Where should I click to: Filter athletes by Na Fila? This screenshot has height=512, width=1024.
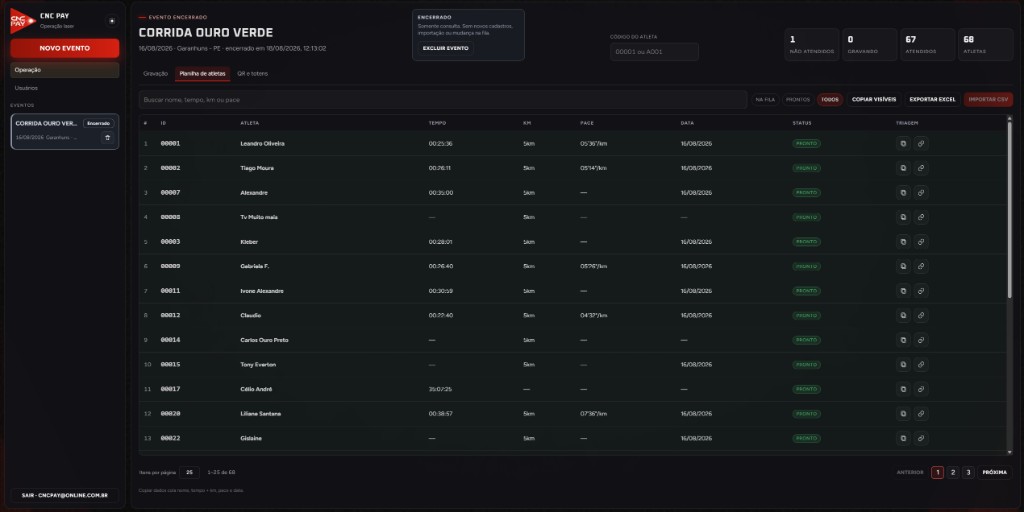tap(765, 99)
